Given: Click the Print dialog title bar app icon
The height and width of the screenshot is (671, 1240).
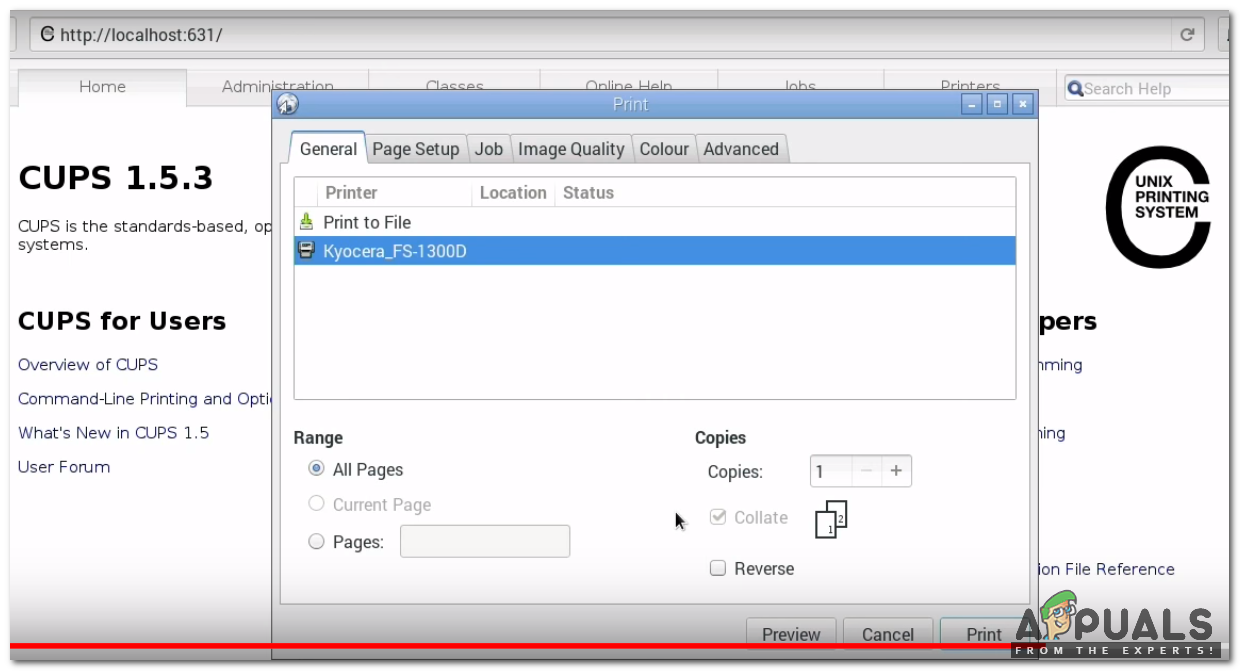Looking at the screenshot, I should pos(287,104).
